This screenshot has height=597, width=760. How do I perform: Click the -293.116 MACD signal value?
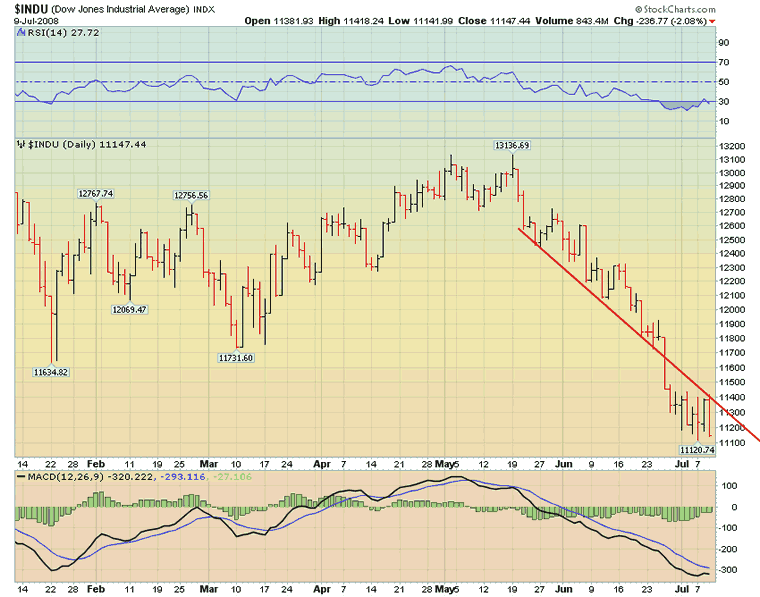click(x=182, y=477)
